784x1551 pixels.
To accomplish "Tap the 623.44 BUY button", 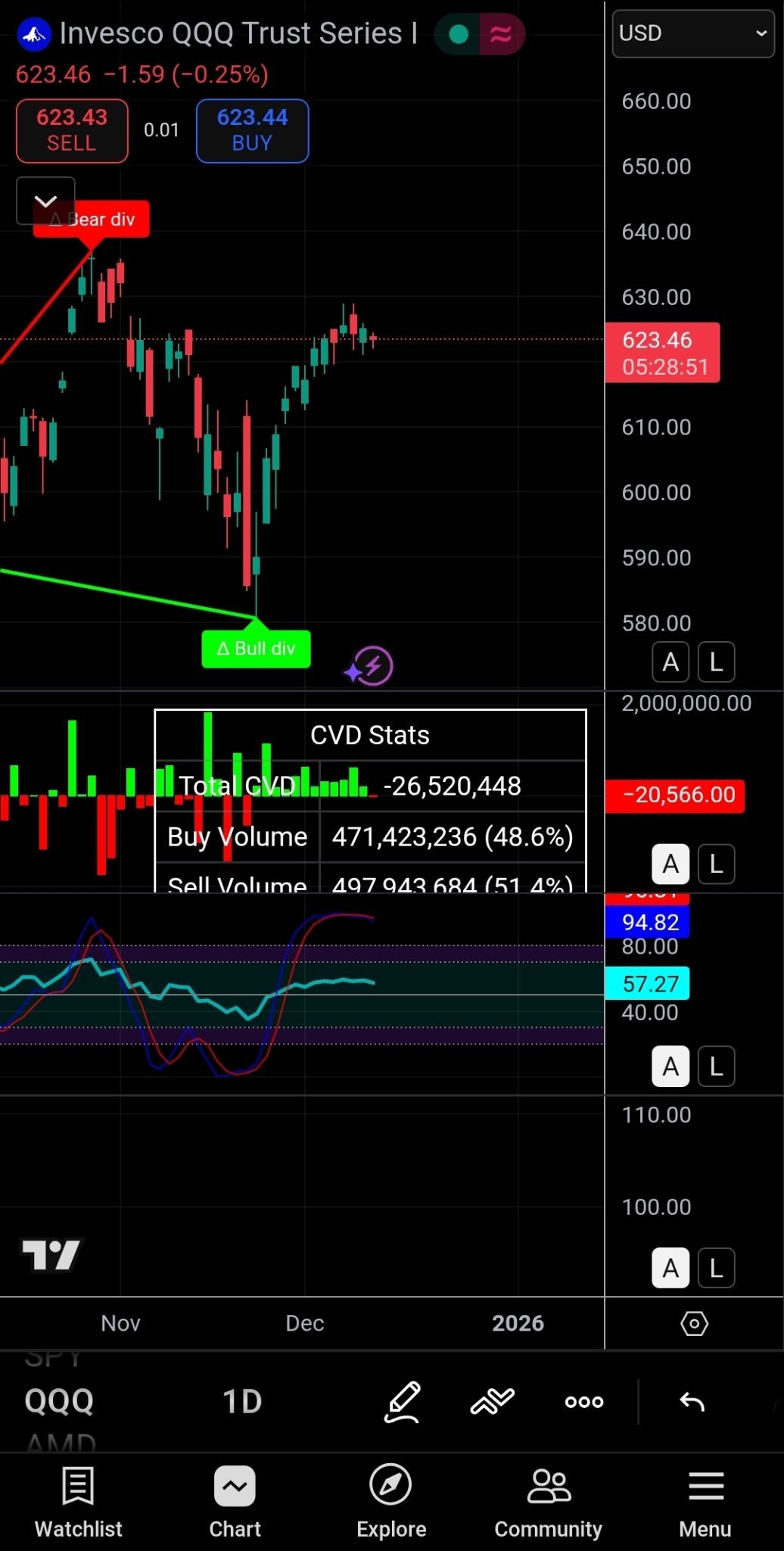I will [252, 130].
